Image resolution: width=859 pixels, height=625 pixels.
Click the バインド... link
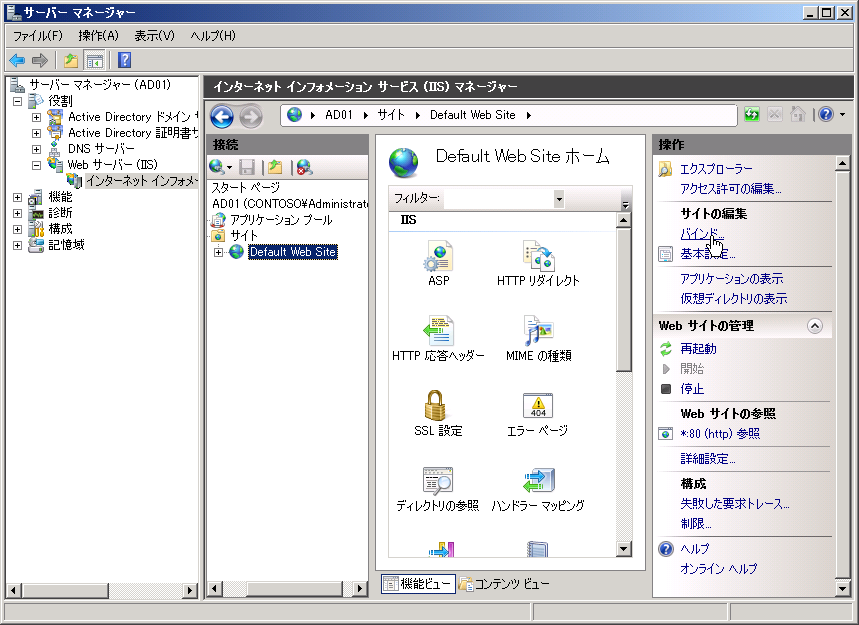[702, 234]
